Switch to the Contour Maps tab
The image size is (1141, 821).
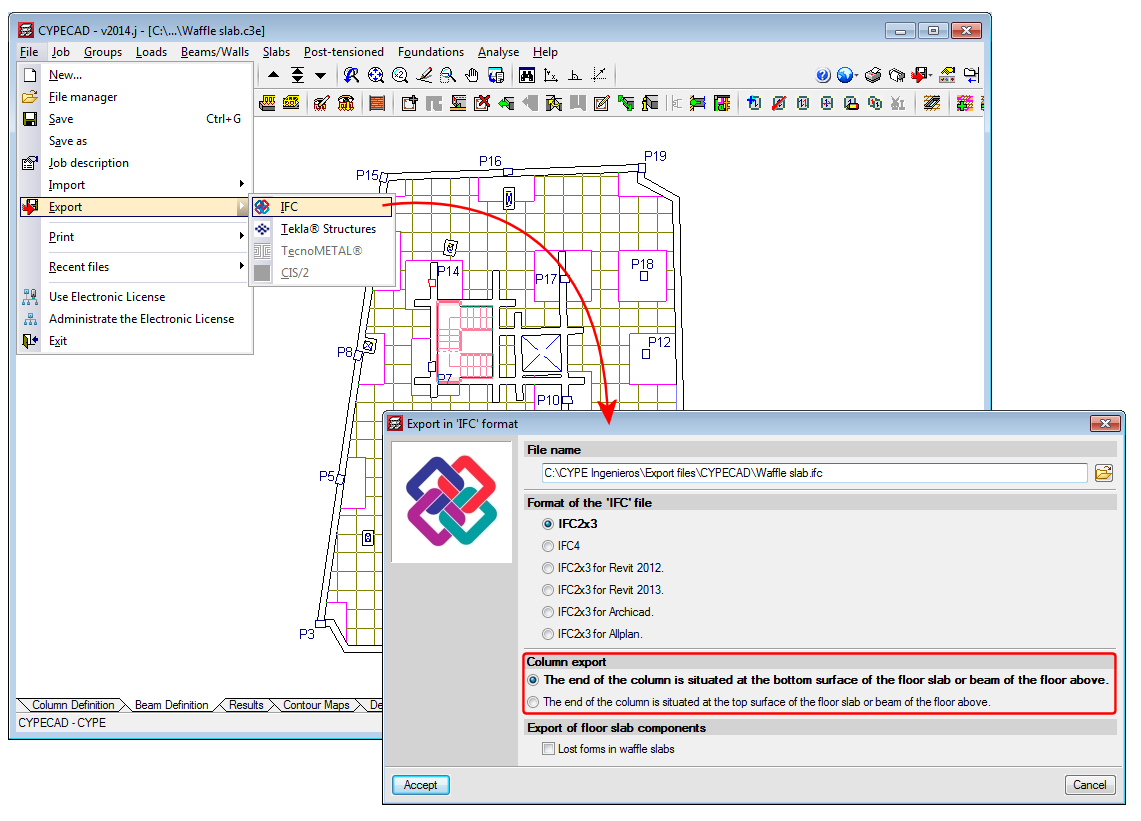click(317, 705)
